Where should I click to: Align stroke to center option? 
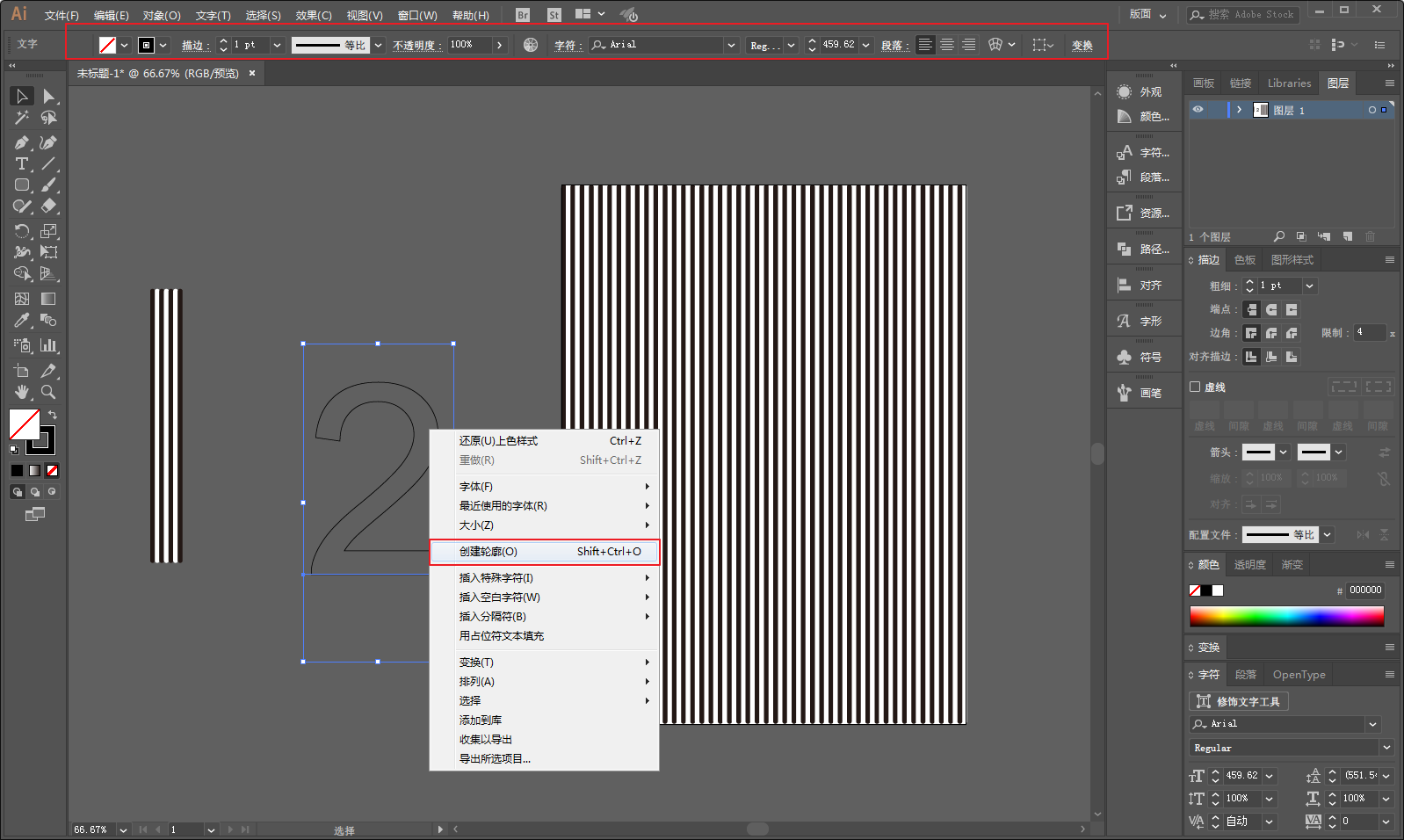click(x=1251, y=357)
